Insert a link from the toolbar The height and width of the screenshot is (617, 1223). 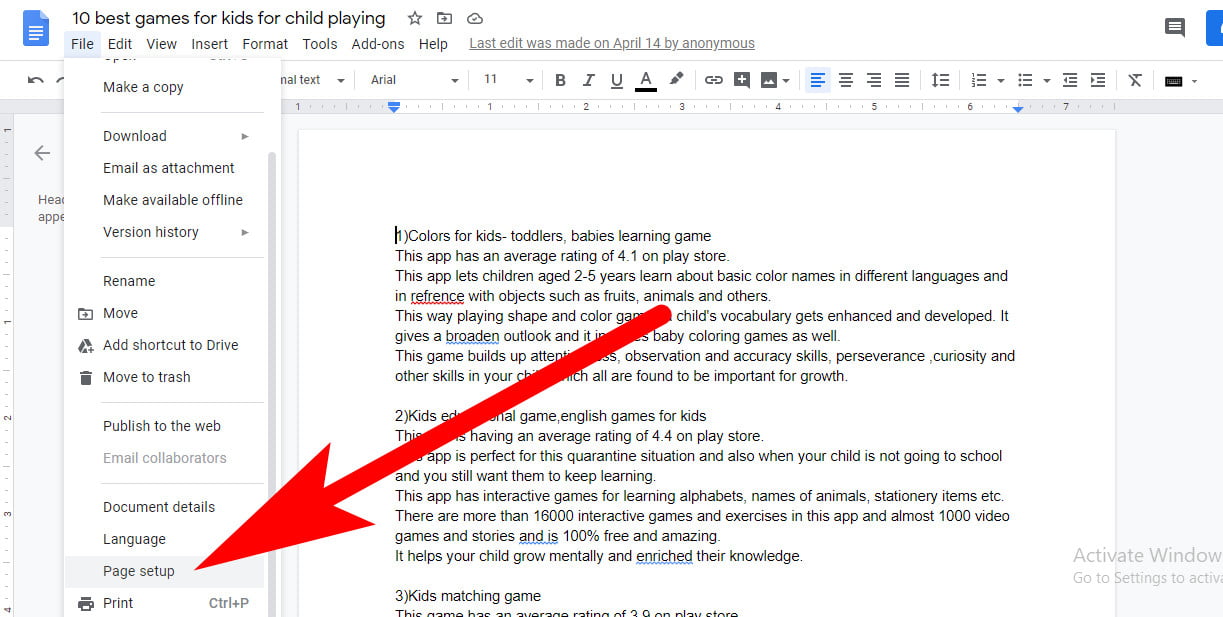[x=713, y=80]
